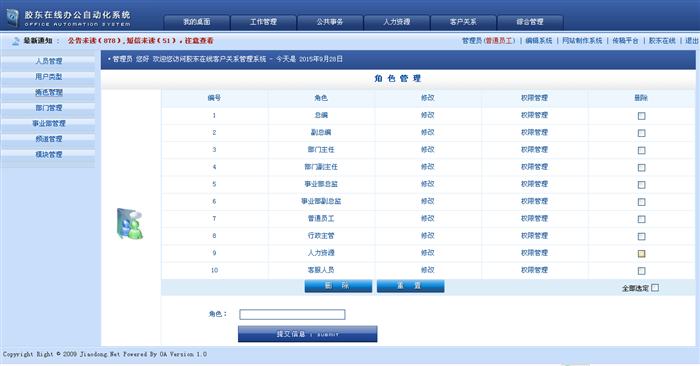
Task: Click 修改 for the 客服人员 role
Action: coord(428,270)
